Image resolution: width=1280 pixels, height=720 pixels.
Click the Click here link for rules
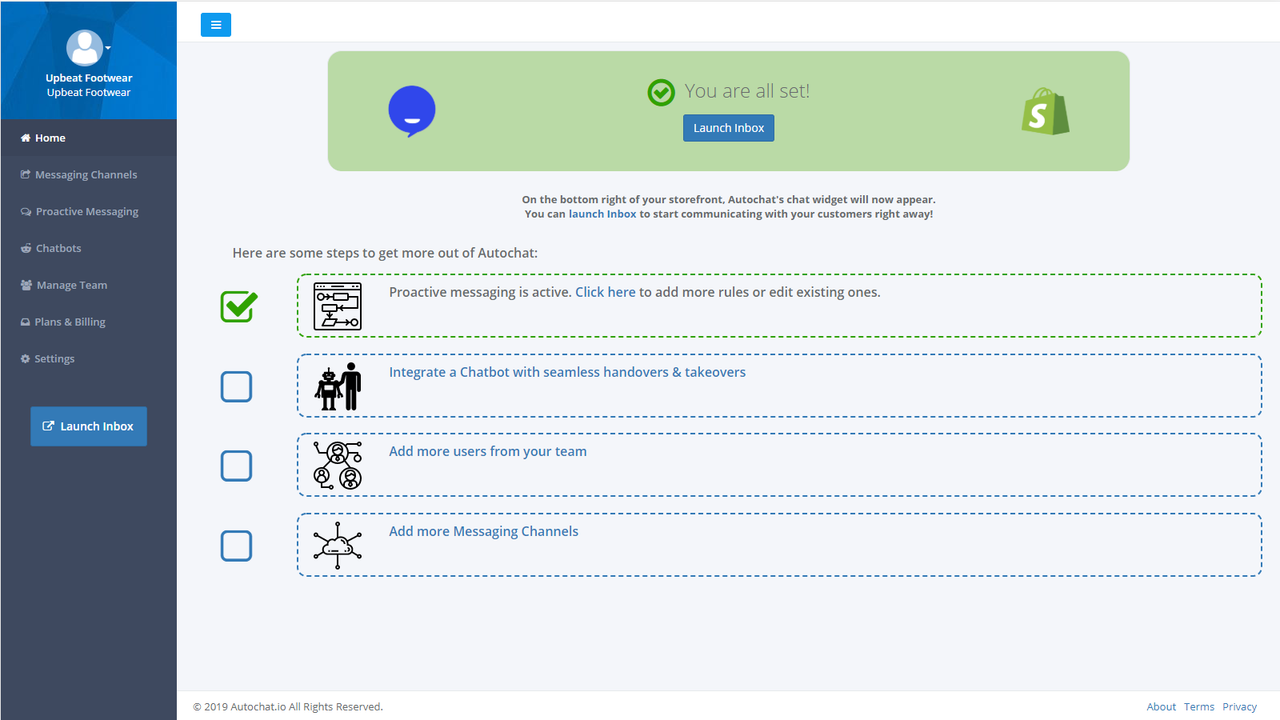[x=605, y=291]
